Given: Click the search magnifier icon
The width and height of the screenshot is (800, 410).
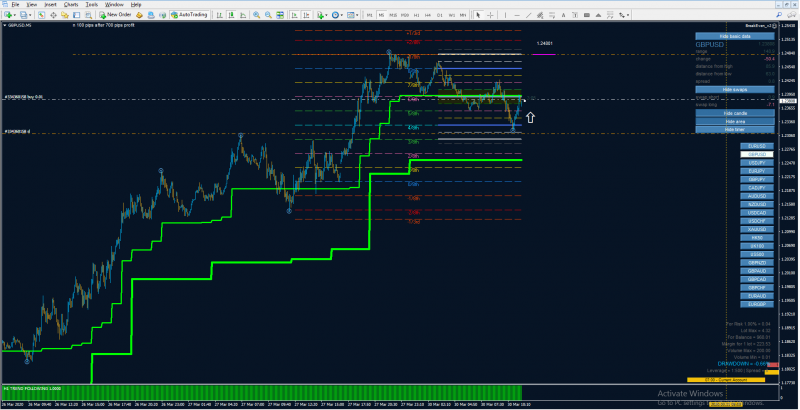Looking at the screenshot, I should click(779, 14).
